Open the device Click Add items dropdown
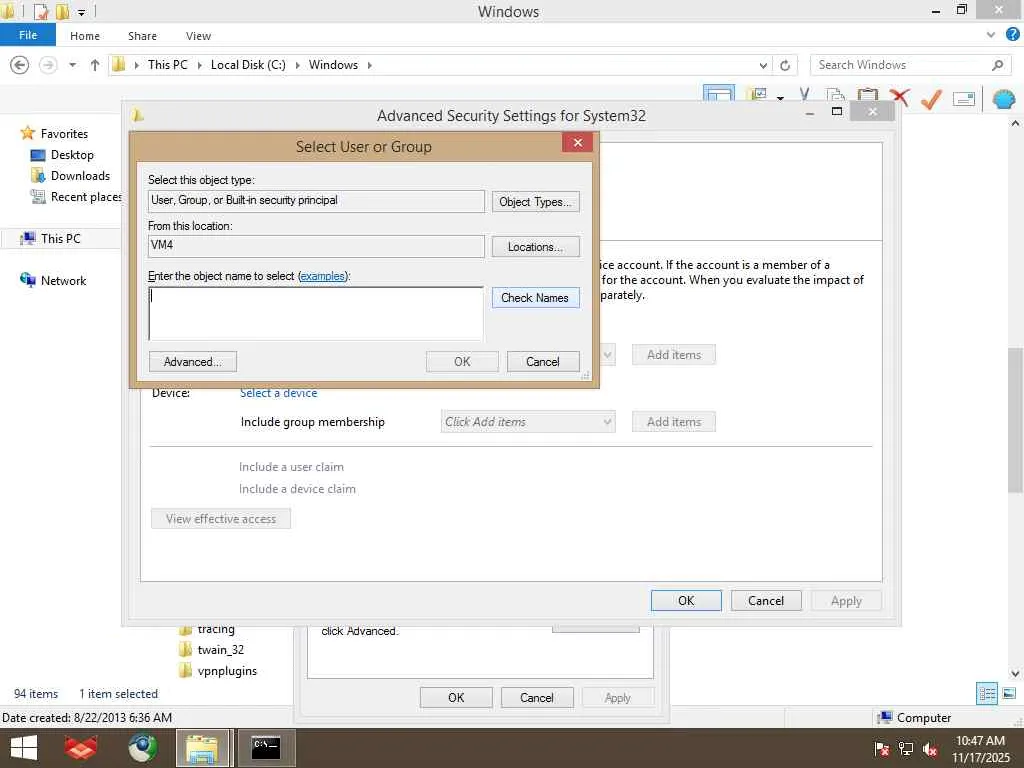Viewport: 1024px width, 768px height. point(528,422)
